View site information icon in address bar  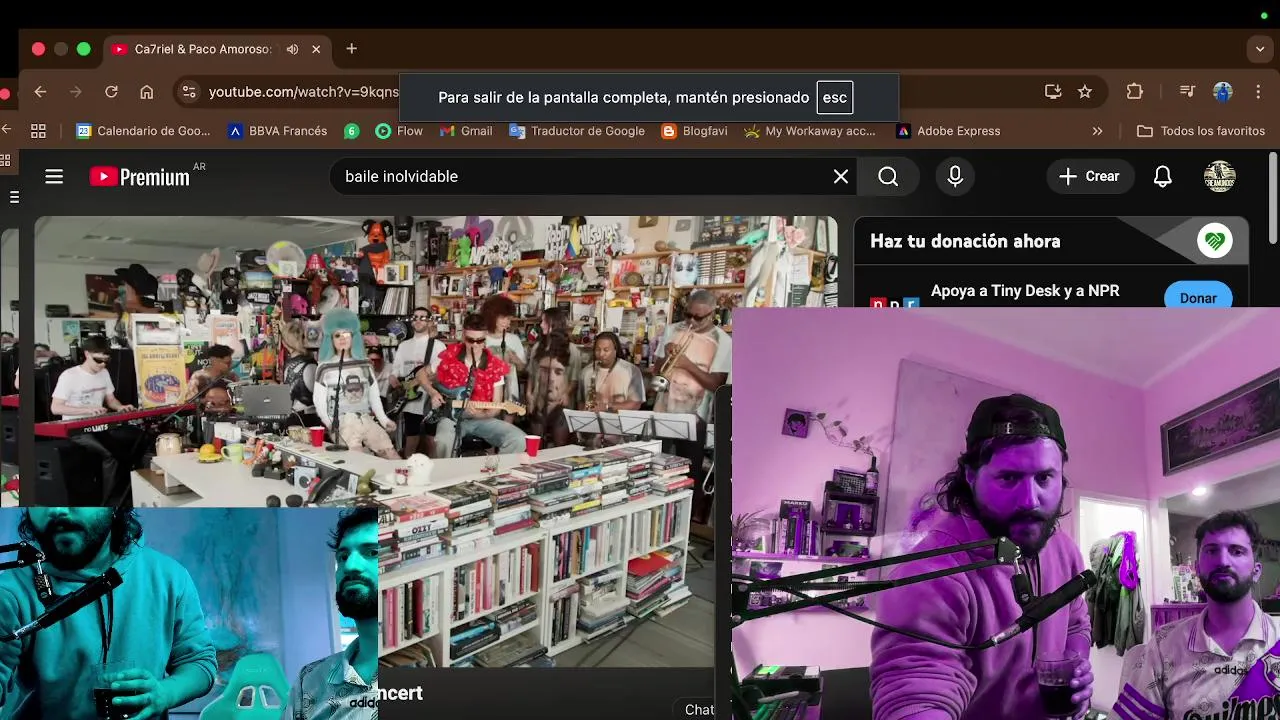pos(188,92)
